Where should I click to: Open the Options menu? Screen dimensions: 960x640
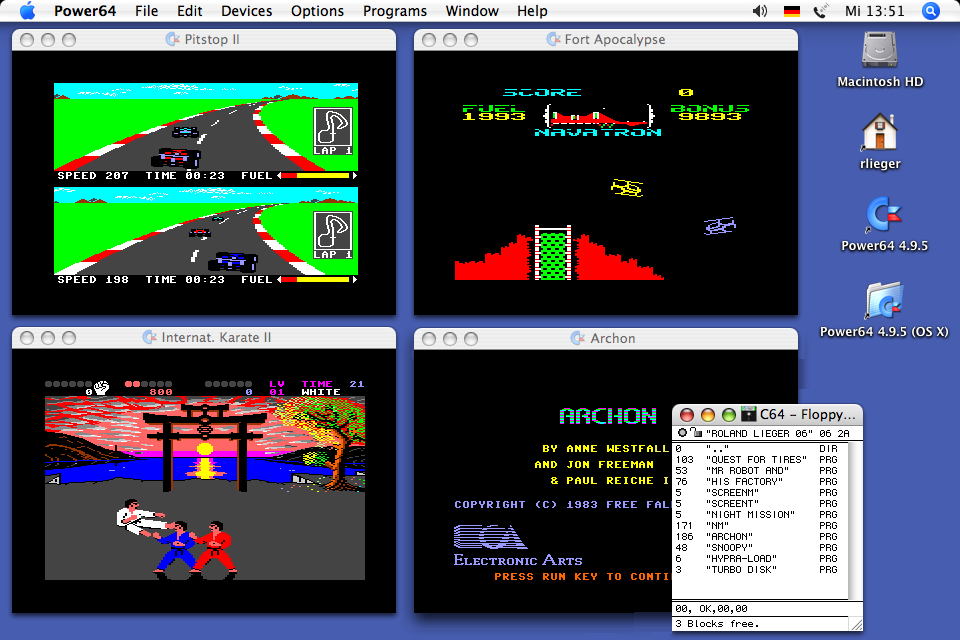pos(317,11)
